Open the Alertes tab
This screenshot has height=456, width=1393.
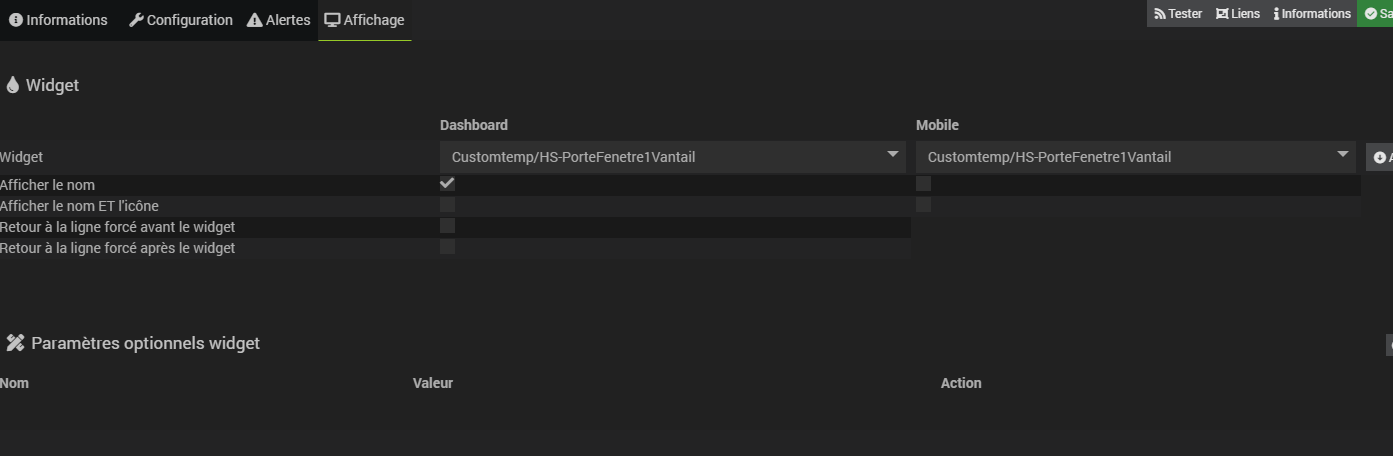279,20
